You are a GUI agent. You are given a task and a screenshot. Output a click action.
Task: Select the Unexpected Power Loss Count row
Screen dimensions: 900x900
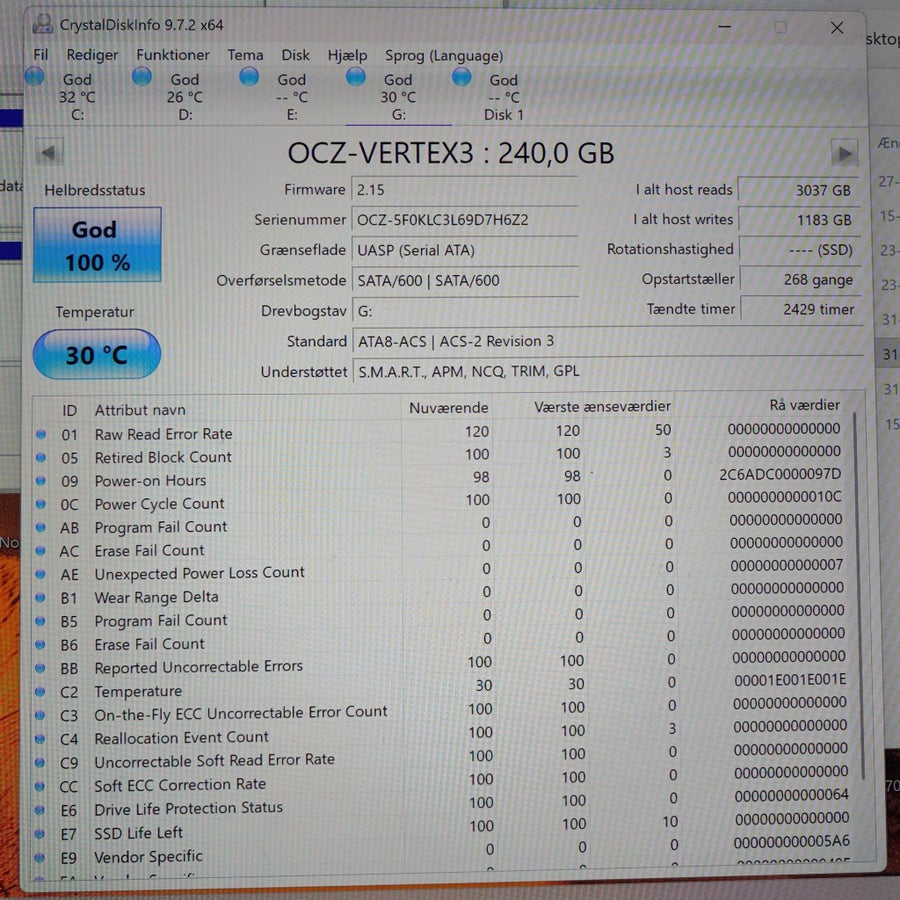click(440, 571)
